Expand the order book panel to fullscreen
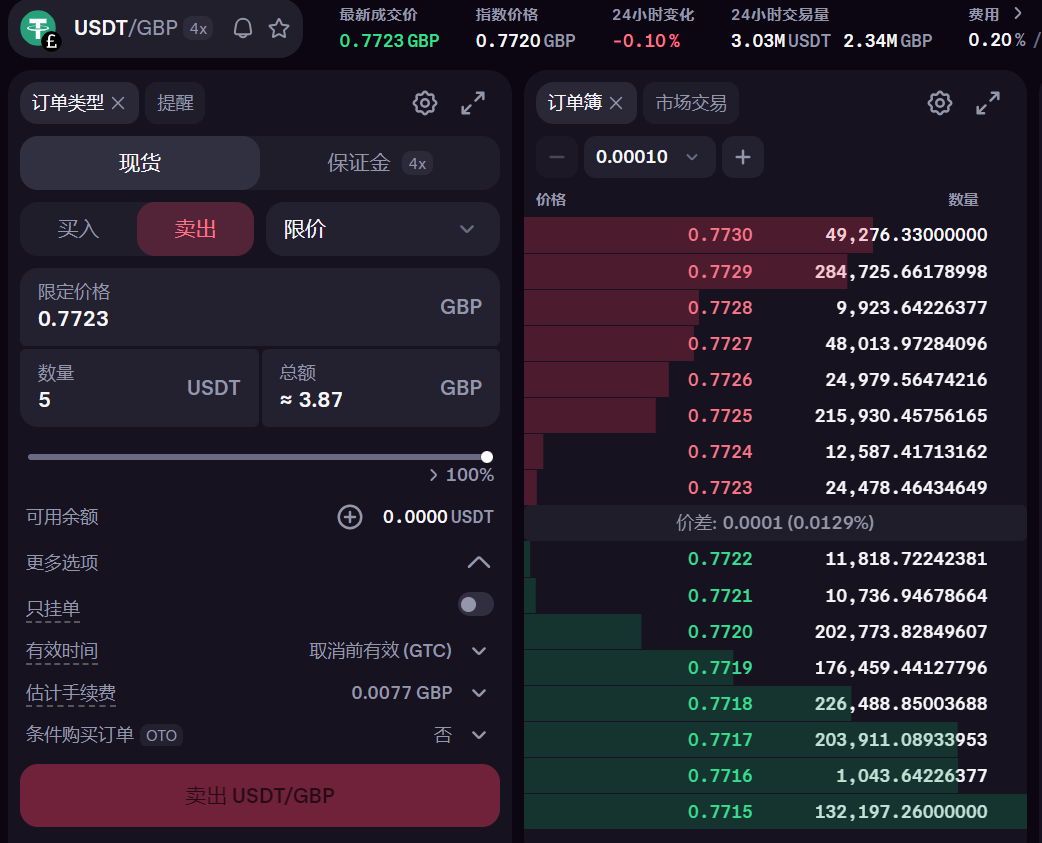Screen dimensions: 1042x843 [988, 103]
